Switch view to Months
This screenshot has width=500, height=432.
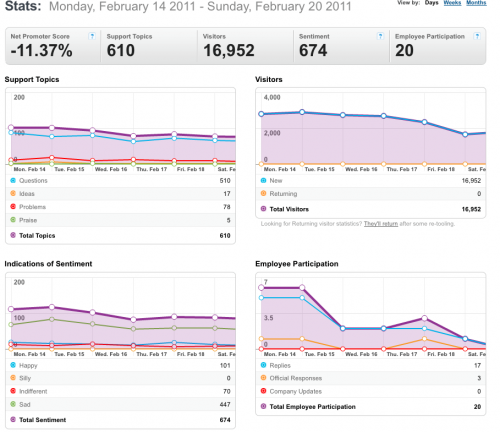476,3
